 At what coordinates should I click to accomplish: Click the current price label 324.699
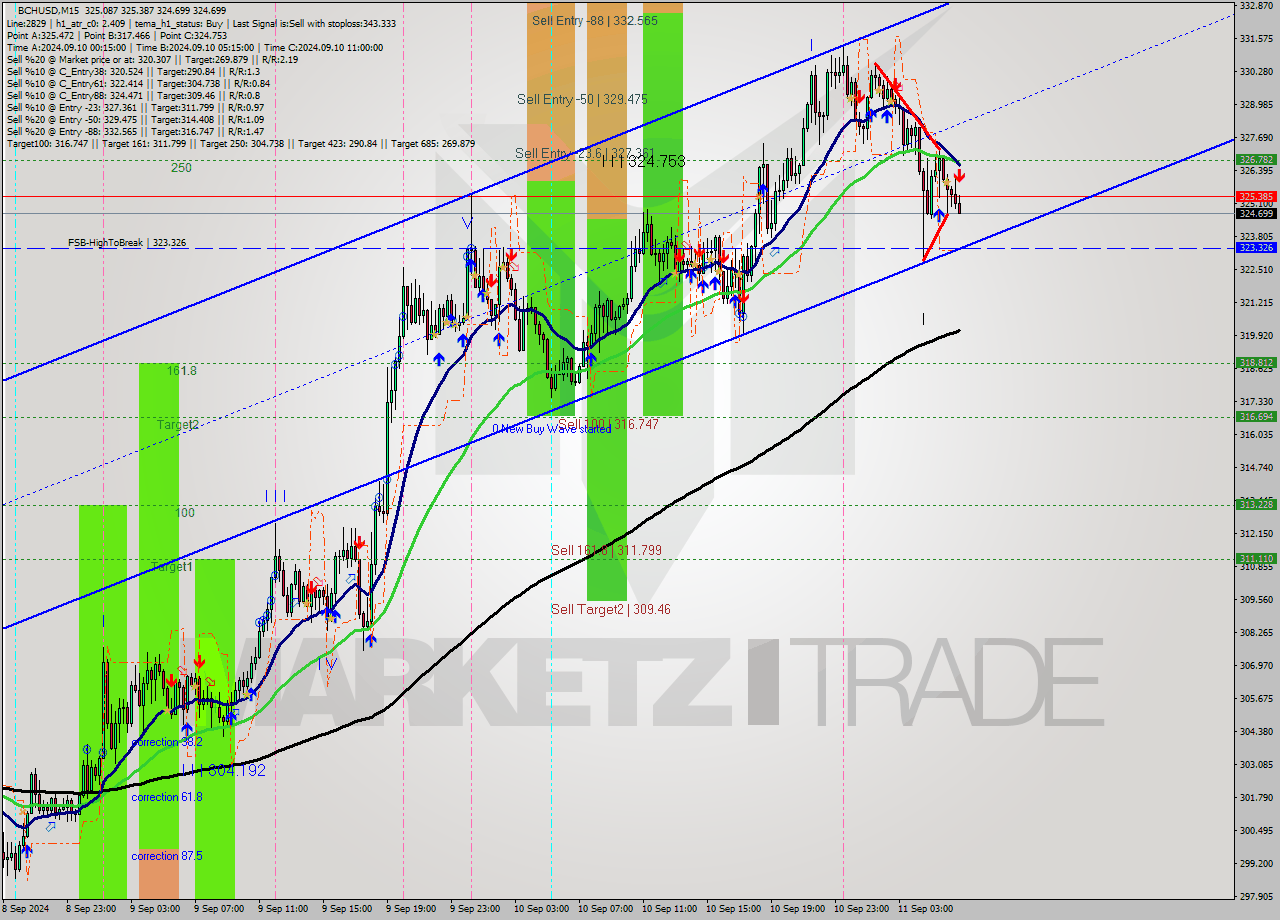click(x=1256, y=213)
